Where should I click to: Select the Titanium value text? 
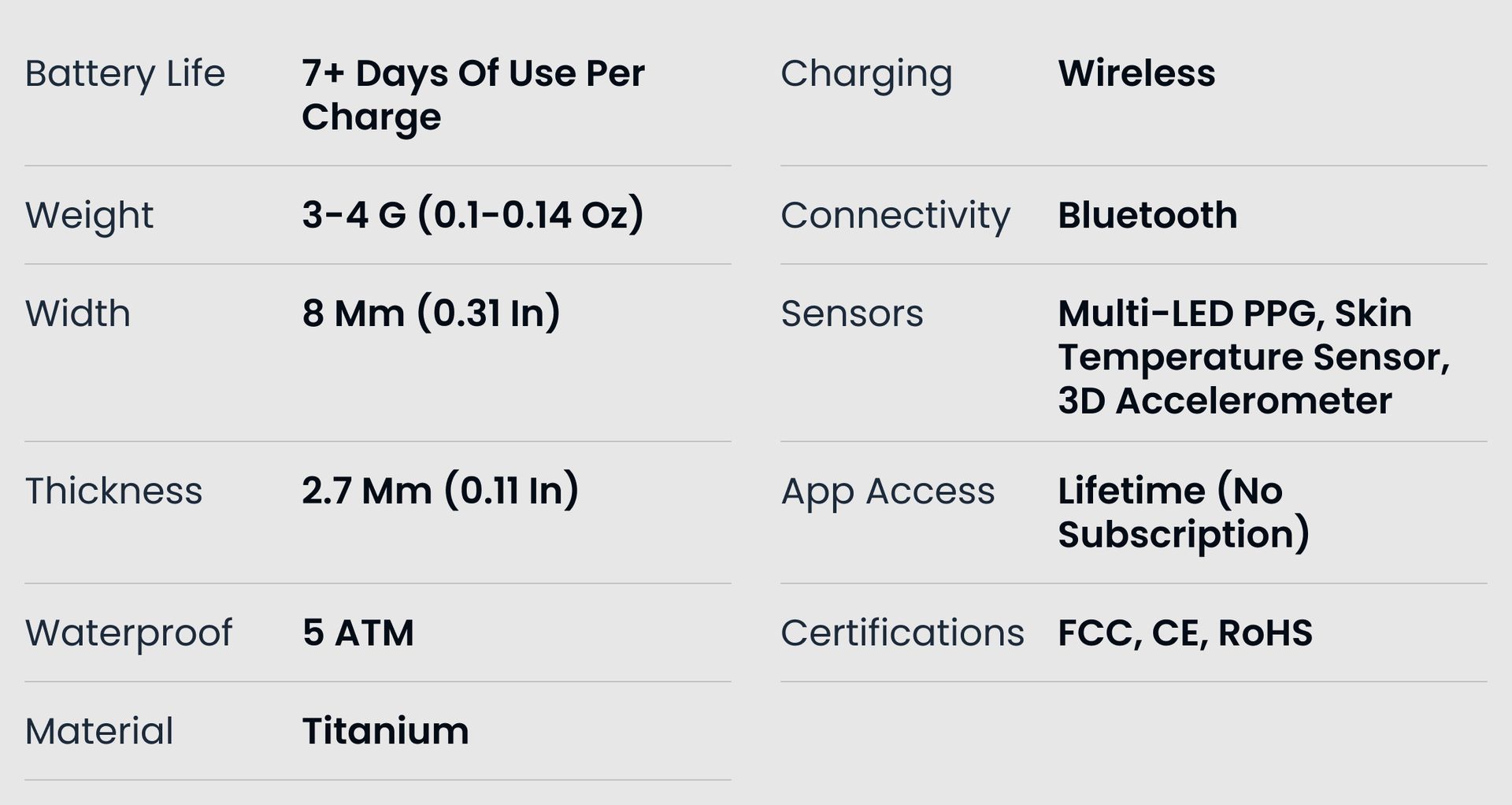[x=385, y=731]
